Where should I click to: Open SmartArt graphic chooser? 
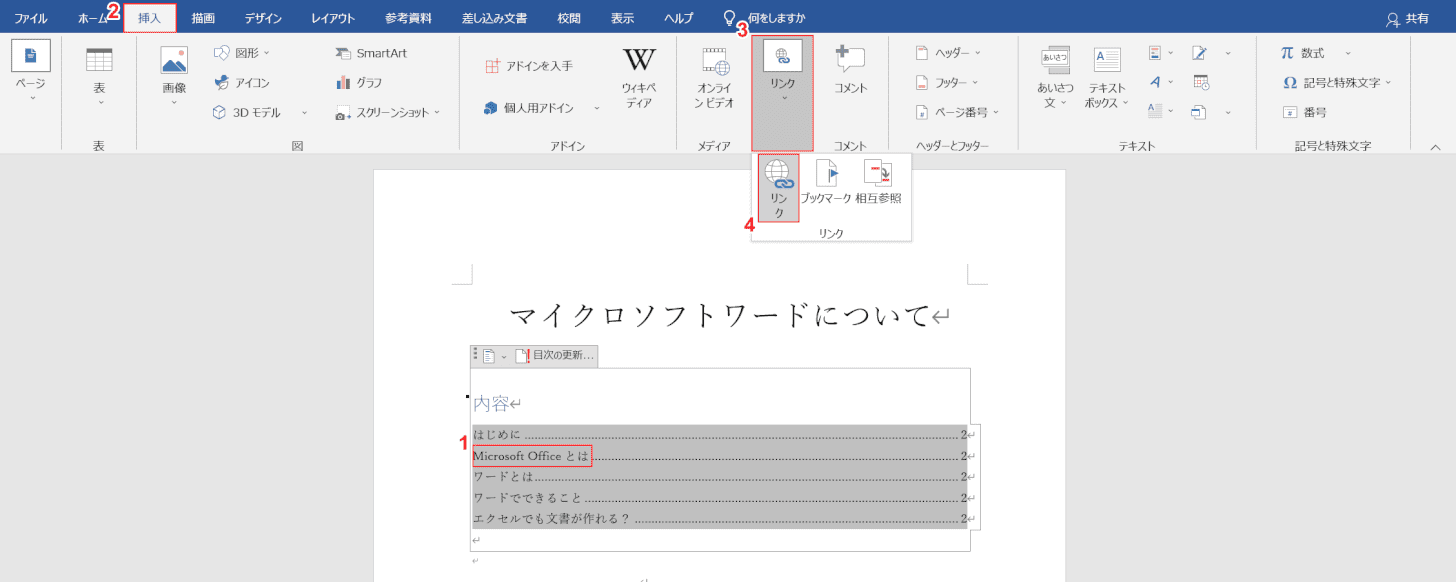click(371, 53)
